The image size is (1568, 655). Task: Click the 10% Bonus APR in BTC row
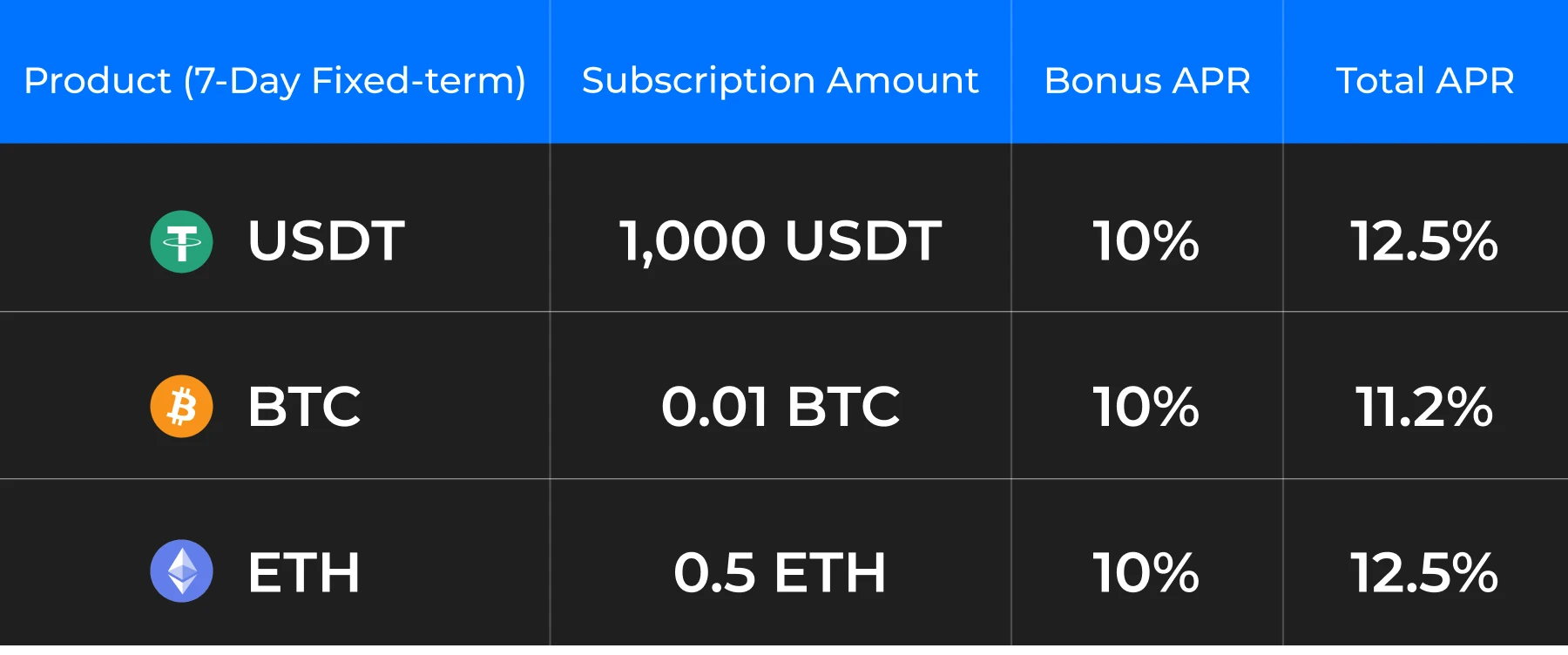[1146, 406]
